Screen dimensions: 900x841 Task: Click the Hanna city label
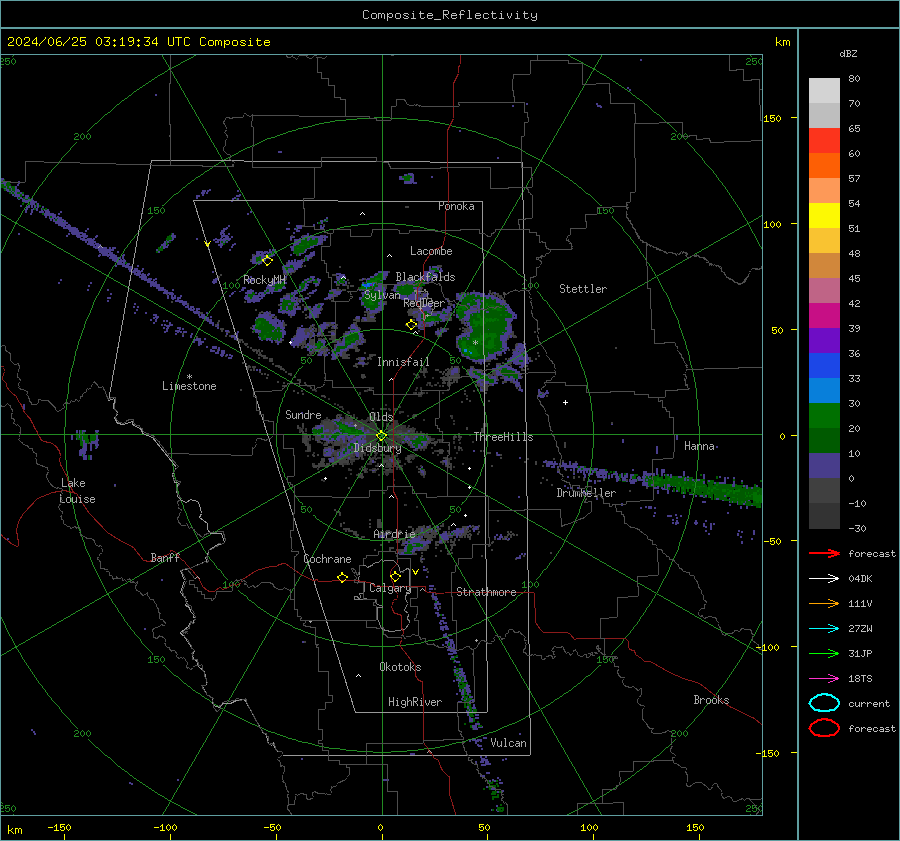(700, 446)
